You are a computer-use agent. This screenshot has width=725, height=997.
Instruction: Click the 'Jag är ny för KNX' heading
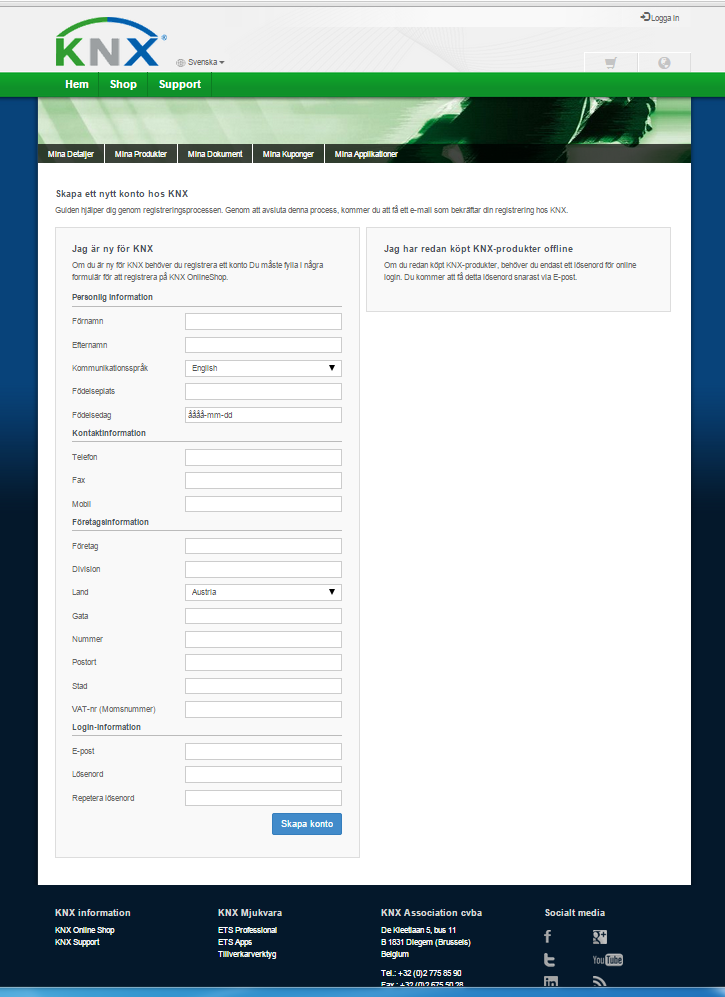(113, 249)
